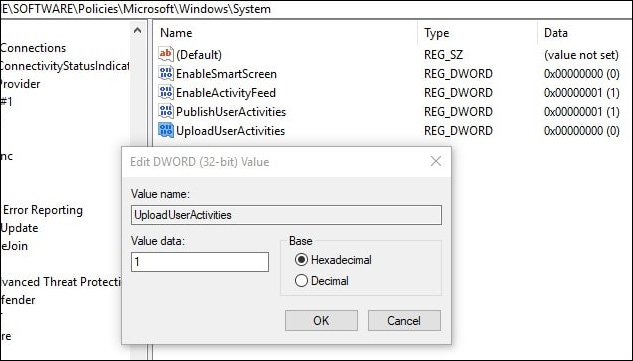This screenshot has width=633, height=361.
Task: Select the PublishUserActivities value name
Action: 231,111
